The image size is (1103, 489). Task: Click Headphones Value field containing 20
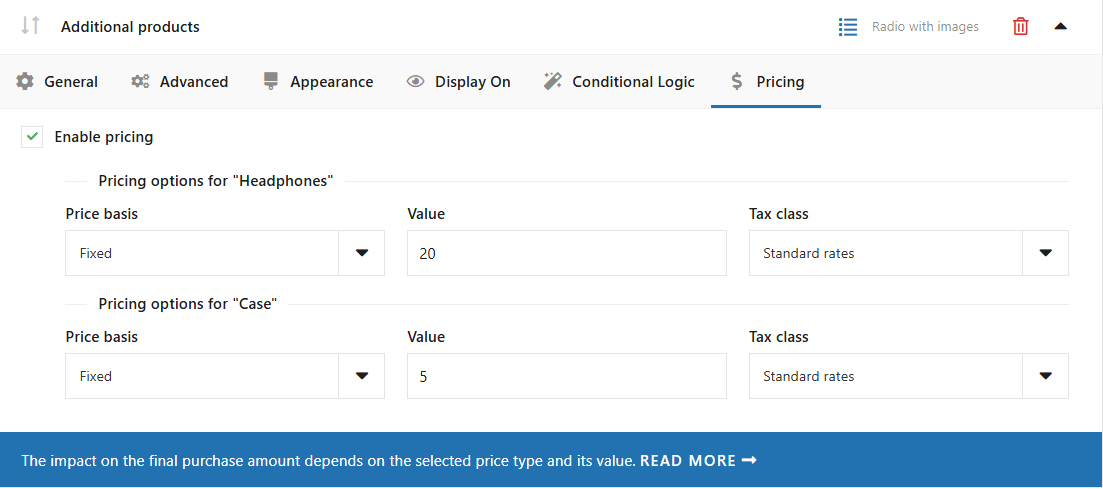(x=566, y=253)
